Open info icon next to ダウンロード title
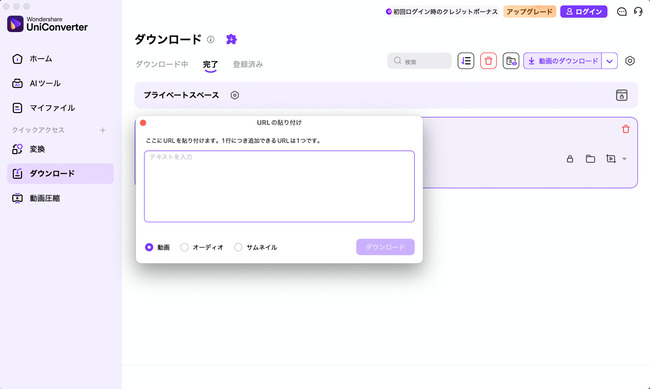Screen dimensions: 650x389 coord(211,39)
